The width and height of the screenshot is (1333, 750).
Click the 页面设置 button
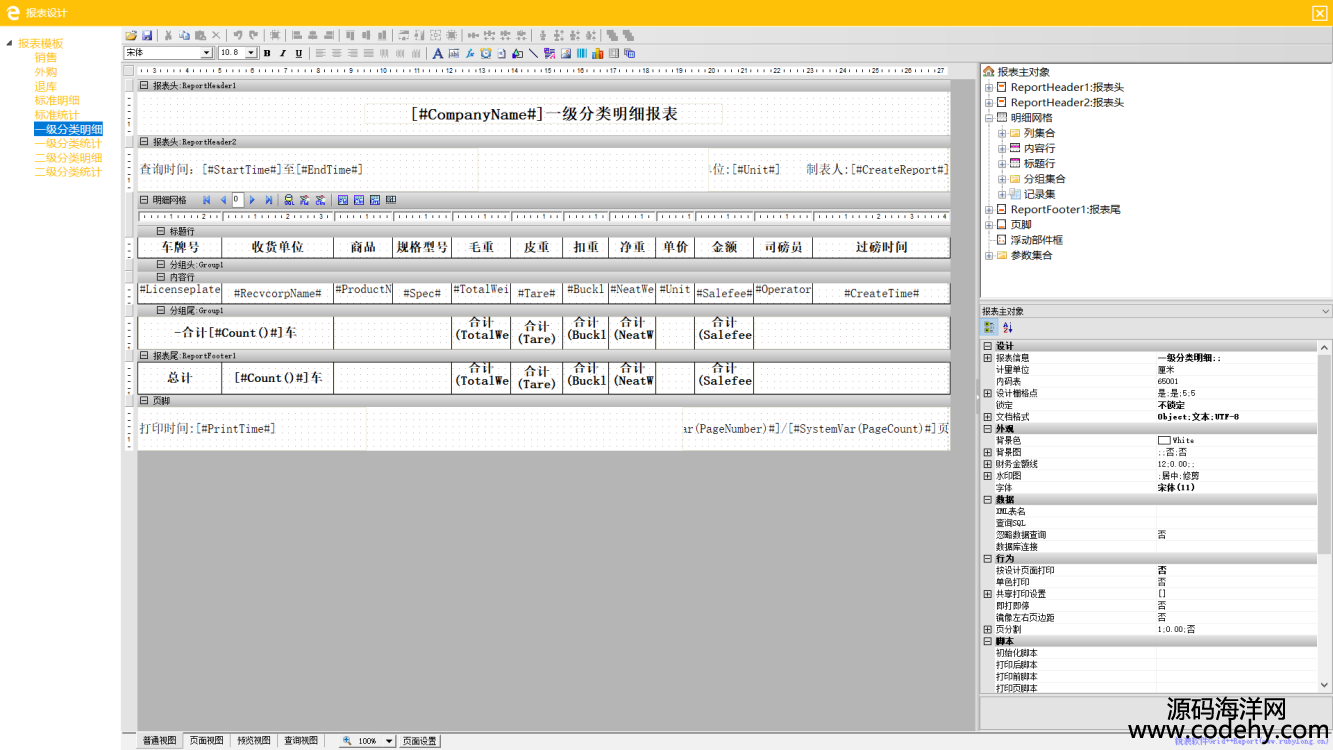[x=420, y=741]
